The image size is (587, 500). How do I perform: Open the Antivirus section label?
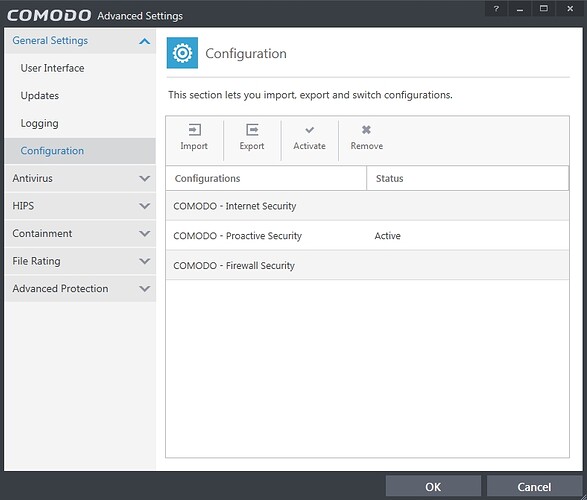point(32,179)
